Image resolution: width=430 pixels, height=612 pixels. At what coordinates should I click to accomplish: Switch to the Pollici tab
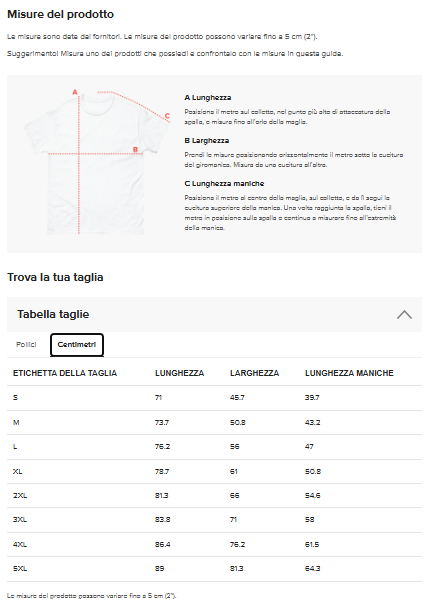coord(26,345)
